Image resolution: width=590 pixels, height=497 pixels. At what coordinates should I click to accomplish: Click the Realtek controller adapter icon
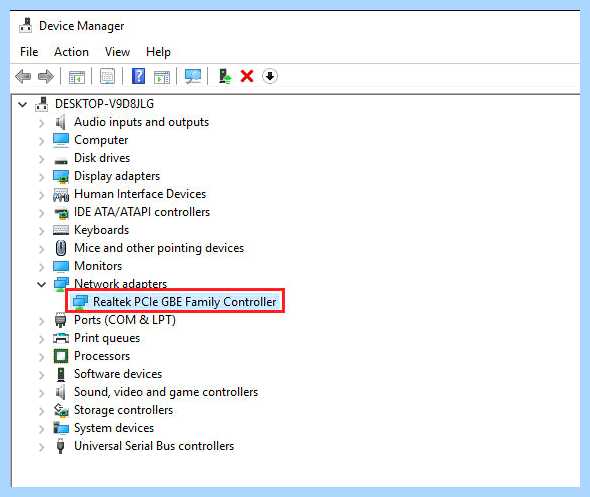tap(80, 302)
